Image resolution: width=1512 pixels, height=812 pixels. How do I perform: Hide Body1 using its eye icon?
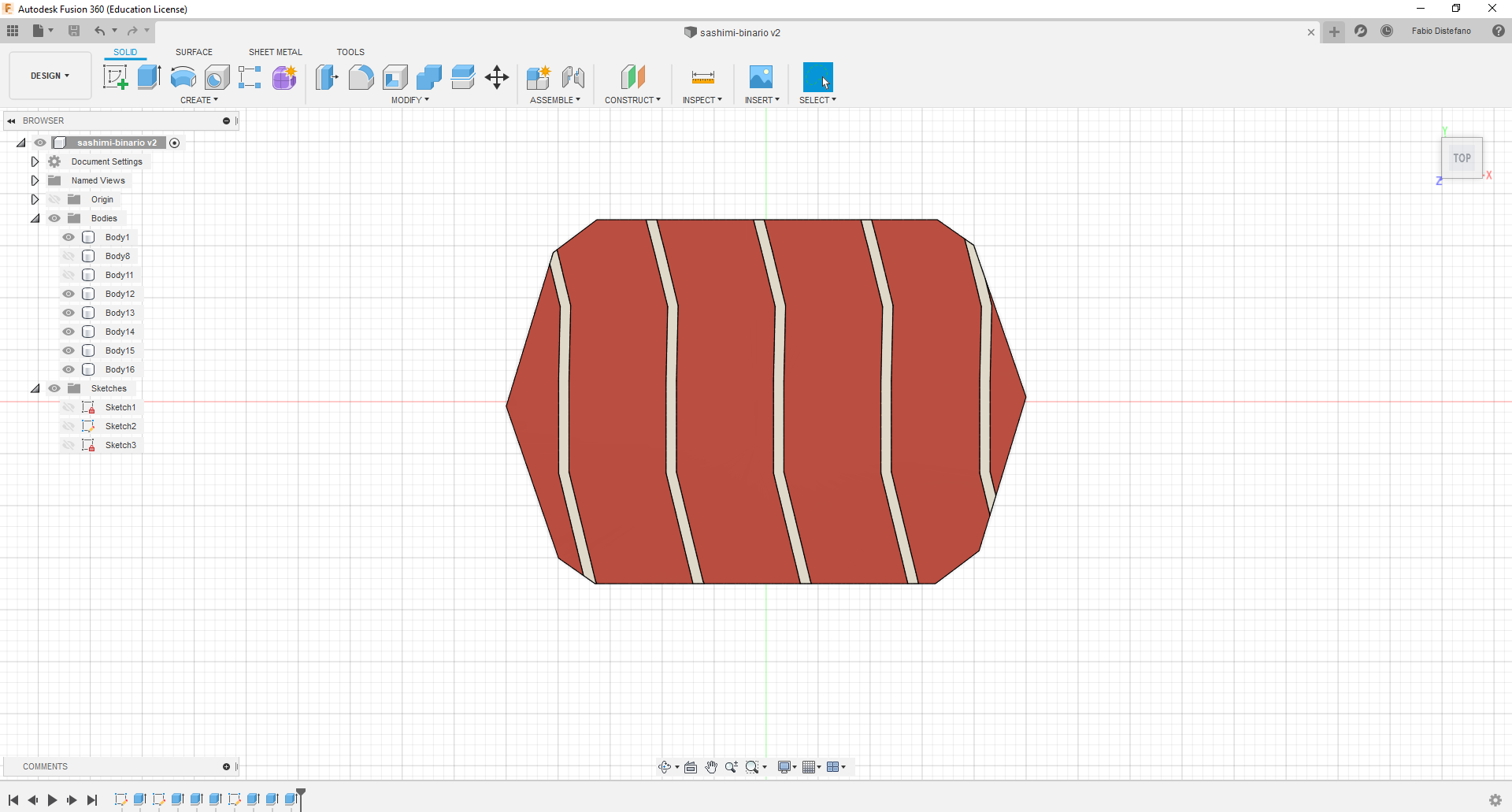(x=69, y=237)
